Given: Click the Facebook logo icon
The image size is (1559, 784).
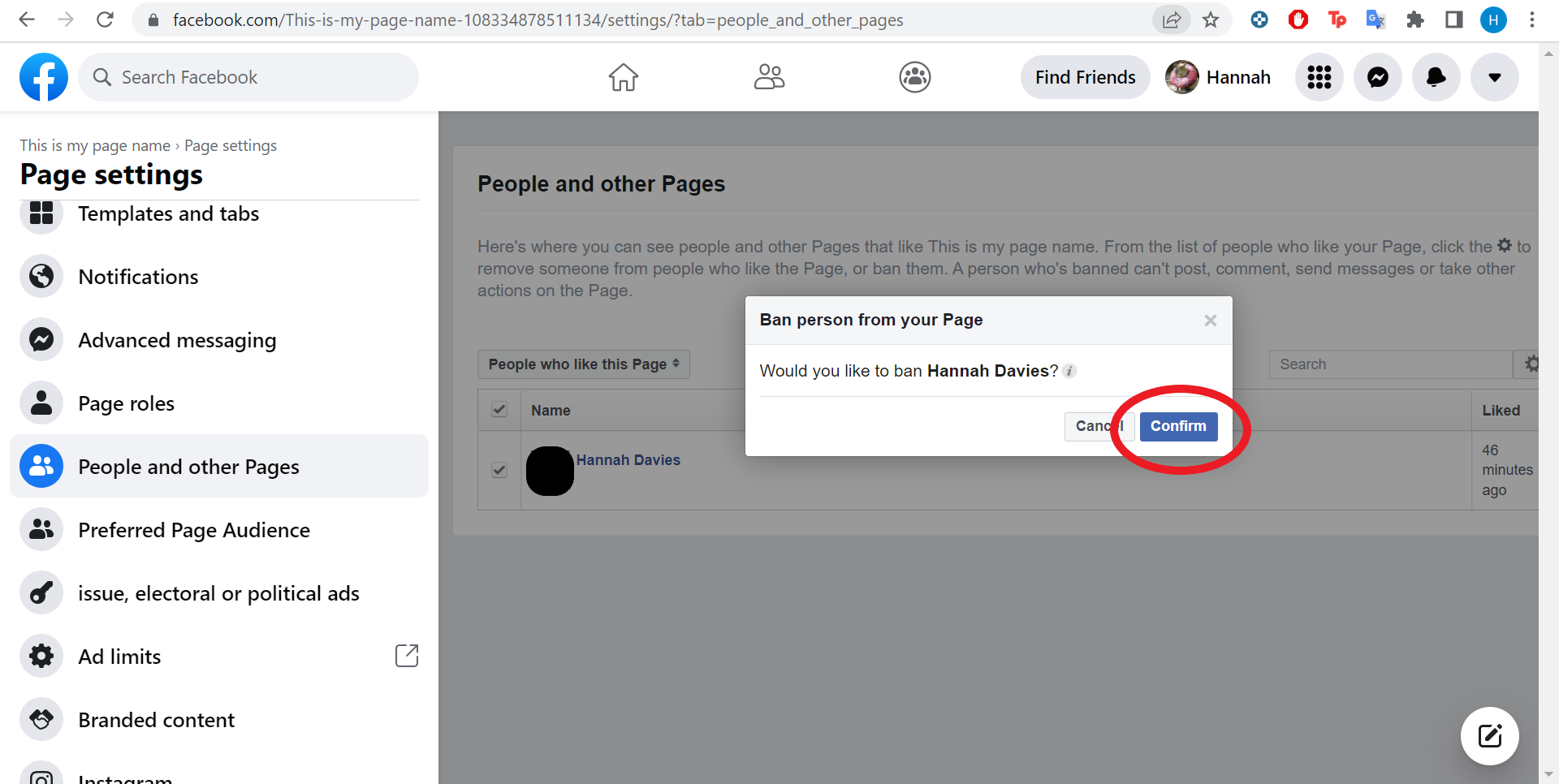Looking at the screenshot, I should [44, 77].
